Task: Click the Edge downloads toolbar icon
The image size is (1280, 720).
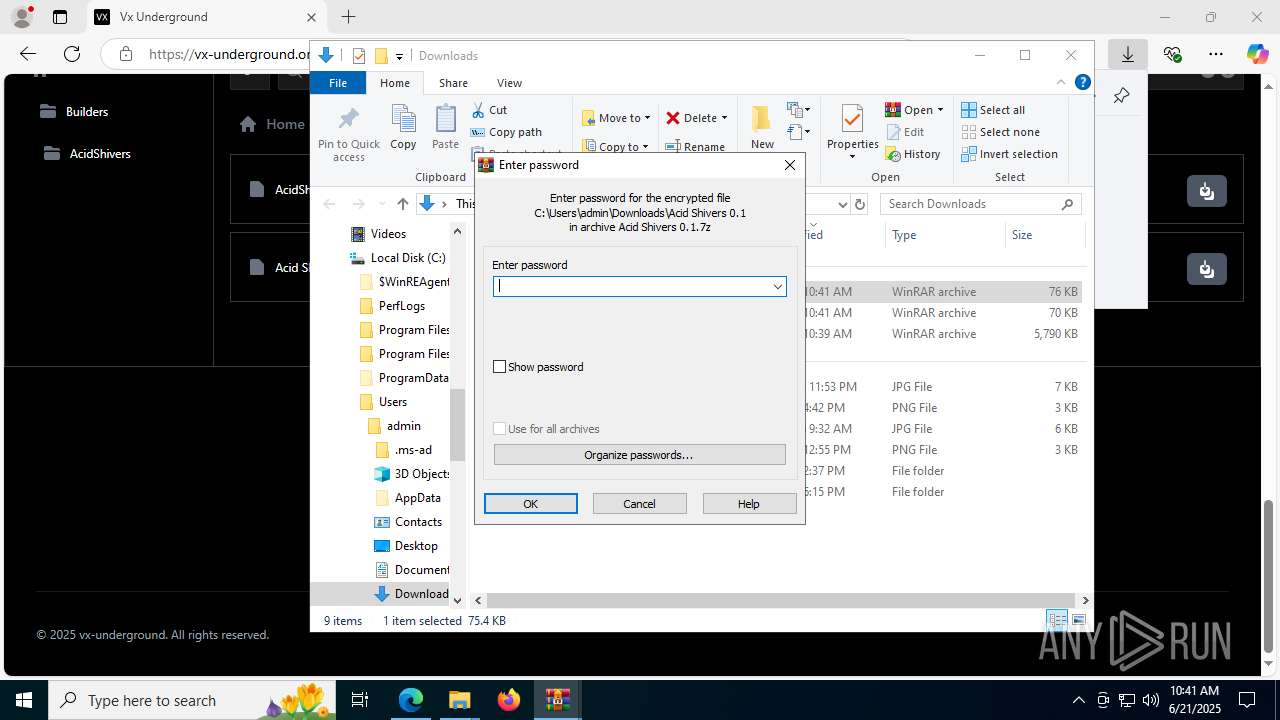Action: [x=1128, y=54]
